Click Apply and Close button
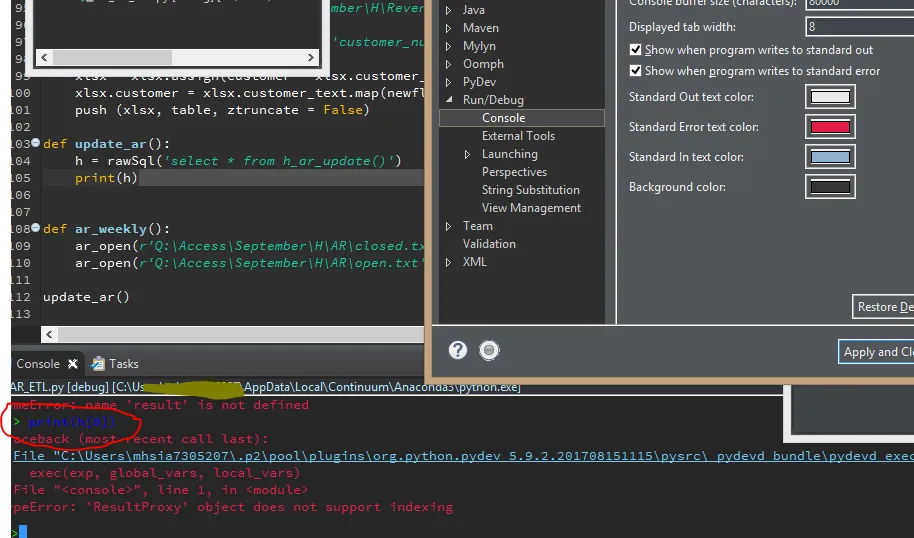This screenshot has width=914, height=538. click(876, 352)
